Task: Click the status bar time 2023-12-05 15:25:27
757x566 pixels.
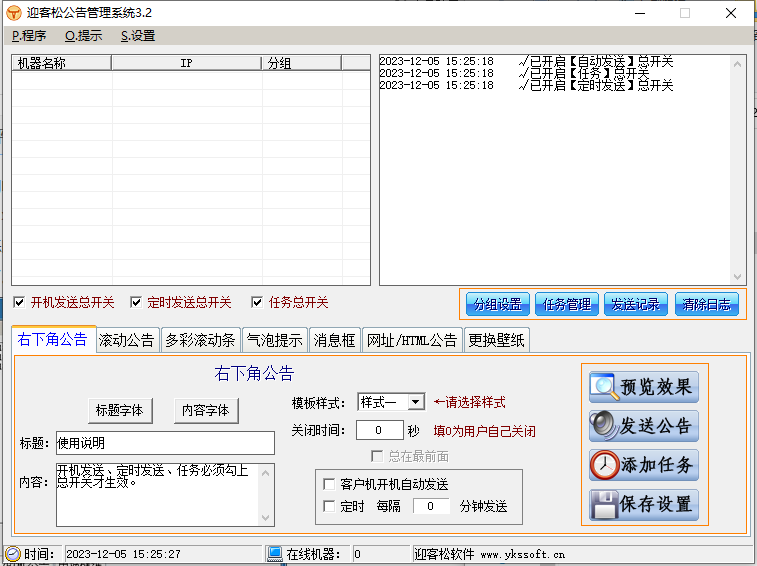Action: click(123, 554)
